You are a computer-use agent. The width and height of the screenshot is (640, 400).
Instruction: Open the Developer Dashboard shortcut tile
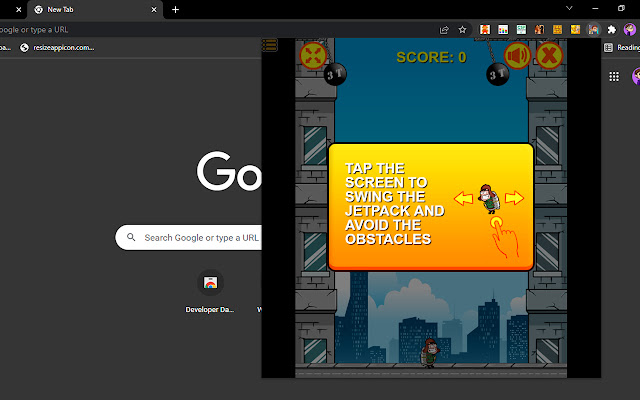click(210, 283)
